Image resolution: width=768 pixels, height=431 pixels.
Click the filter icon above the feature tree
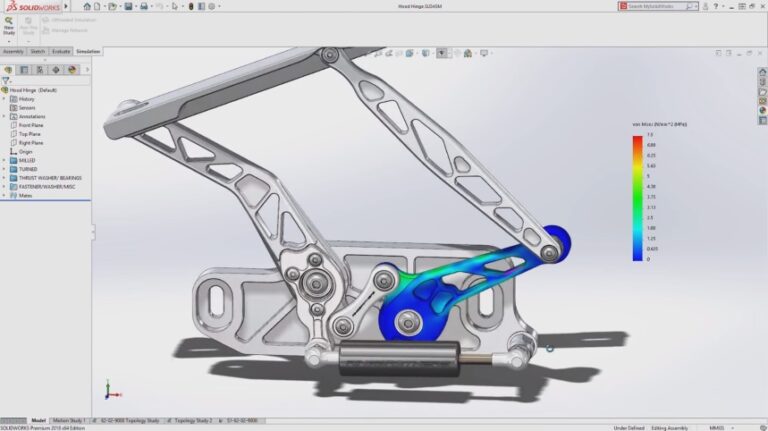coord(6,81)
